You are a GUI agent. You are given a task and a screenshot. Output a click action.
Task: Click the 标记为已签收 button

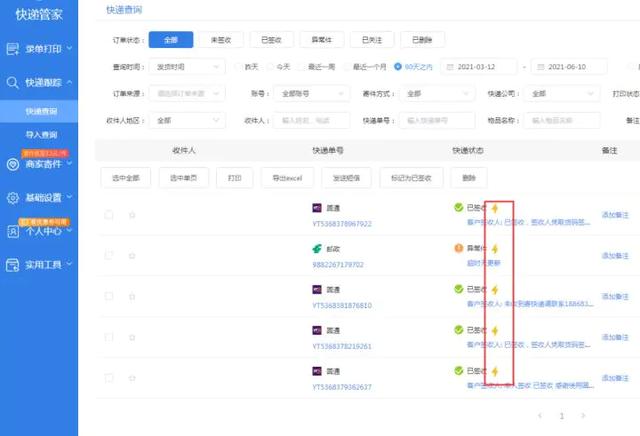pos(411,178)
